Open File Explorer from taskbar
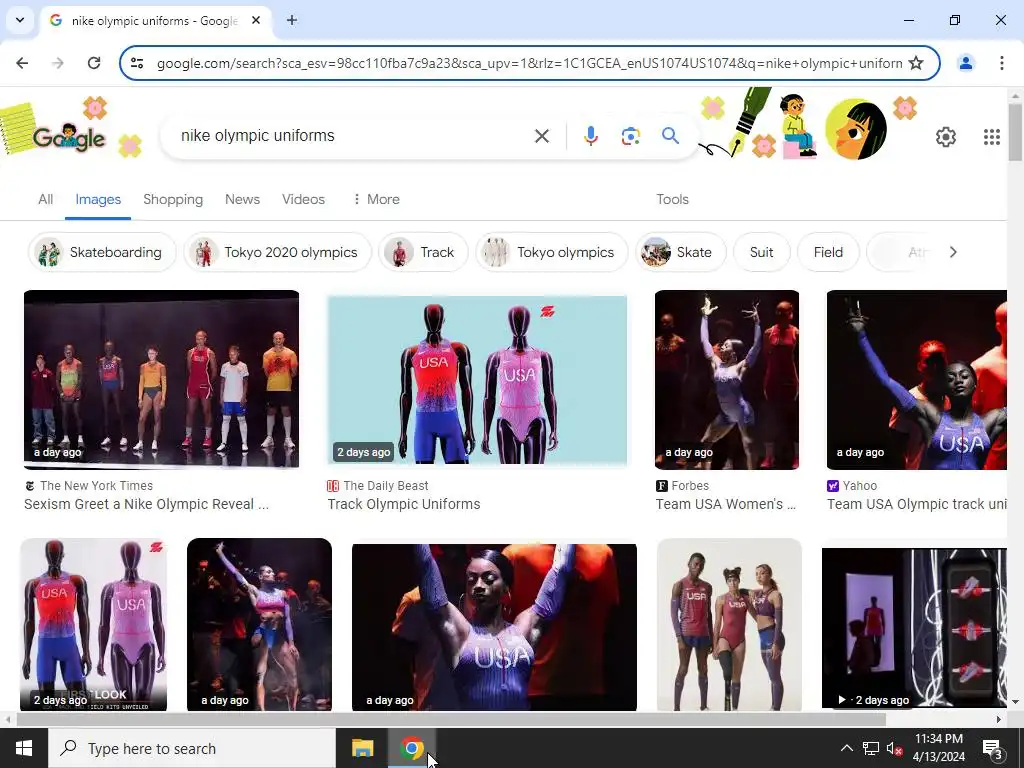Image resolution: width=1024 pixels, height=768 pixels. click(362, 748)
